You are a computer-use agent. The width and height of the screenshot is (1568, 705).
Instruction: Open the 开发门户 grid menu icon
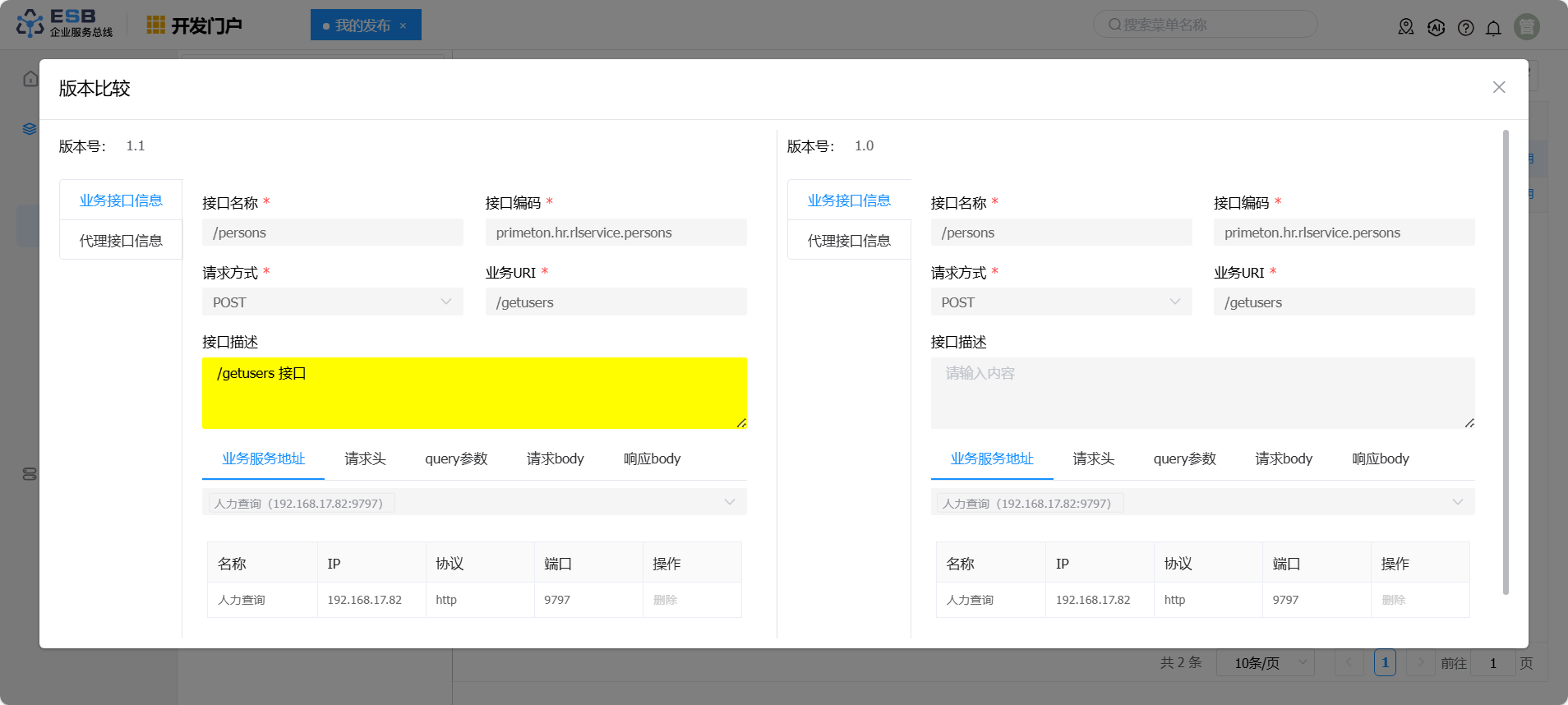coord(155,25)
